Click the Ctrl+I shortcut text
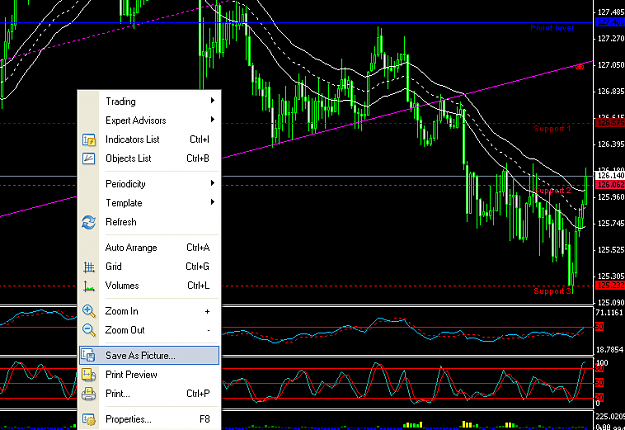Image resolution: width=625 pixels, height=430 pixels. click(x=199, y=139)
